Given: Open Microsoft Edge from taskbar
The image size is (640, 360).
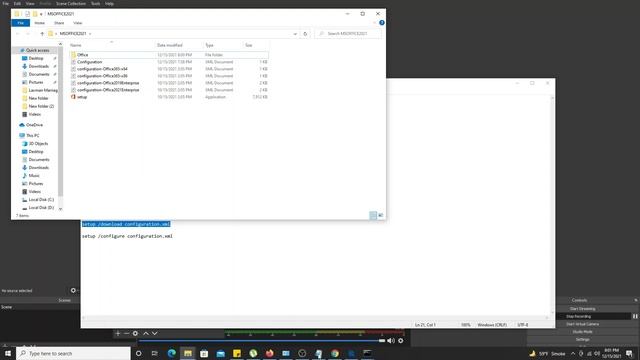Looking at the screenshot, I should (x=171, y=353).
